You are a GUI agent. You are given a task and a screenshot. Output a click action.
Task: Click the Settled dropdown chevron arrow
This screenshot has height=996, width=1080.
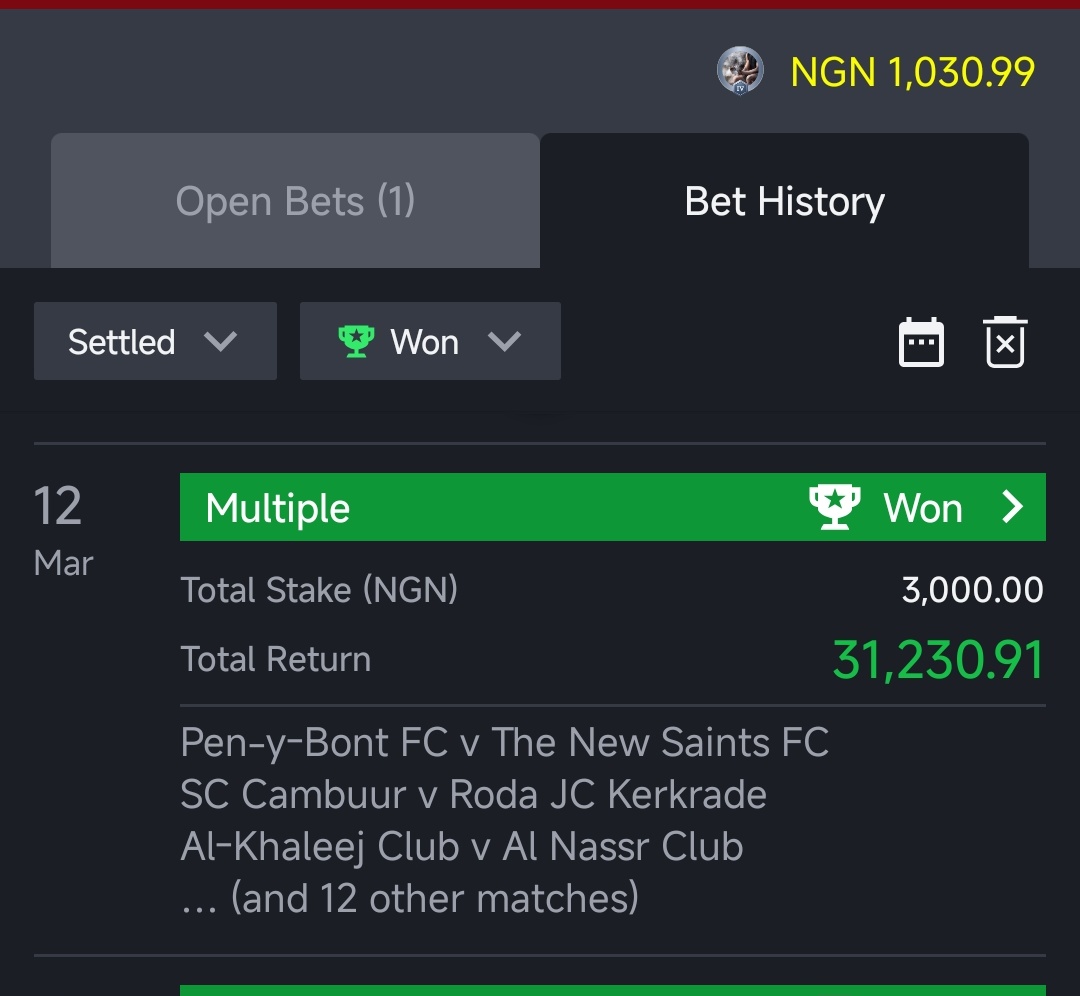click(x=220, y=341)
